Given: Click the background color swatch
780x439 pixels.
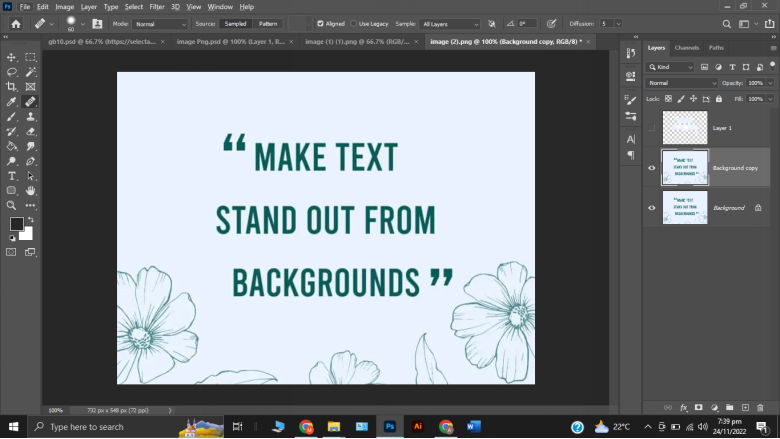Looking at the screenshot, I should tap(27, 235).
